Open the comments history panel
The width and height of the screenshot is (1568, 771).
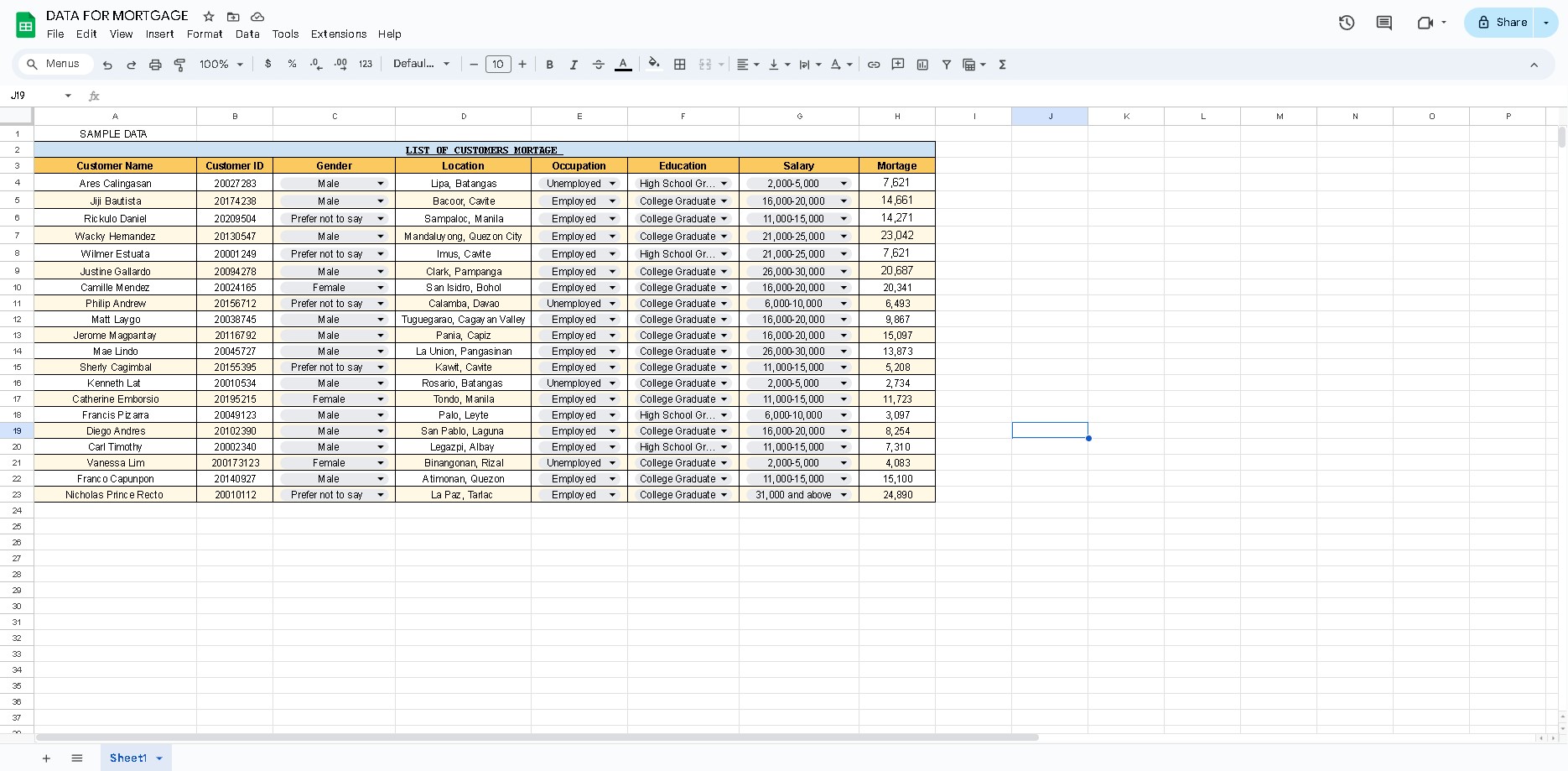tap(1384, 23)
